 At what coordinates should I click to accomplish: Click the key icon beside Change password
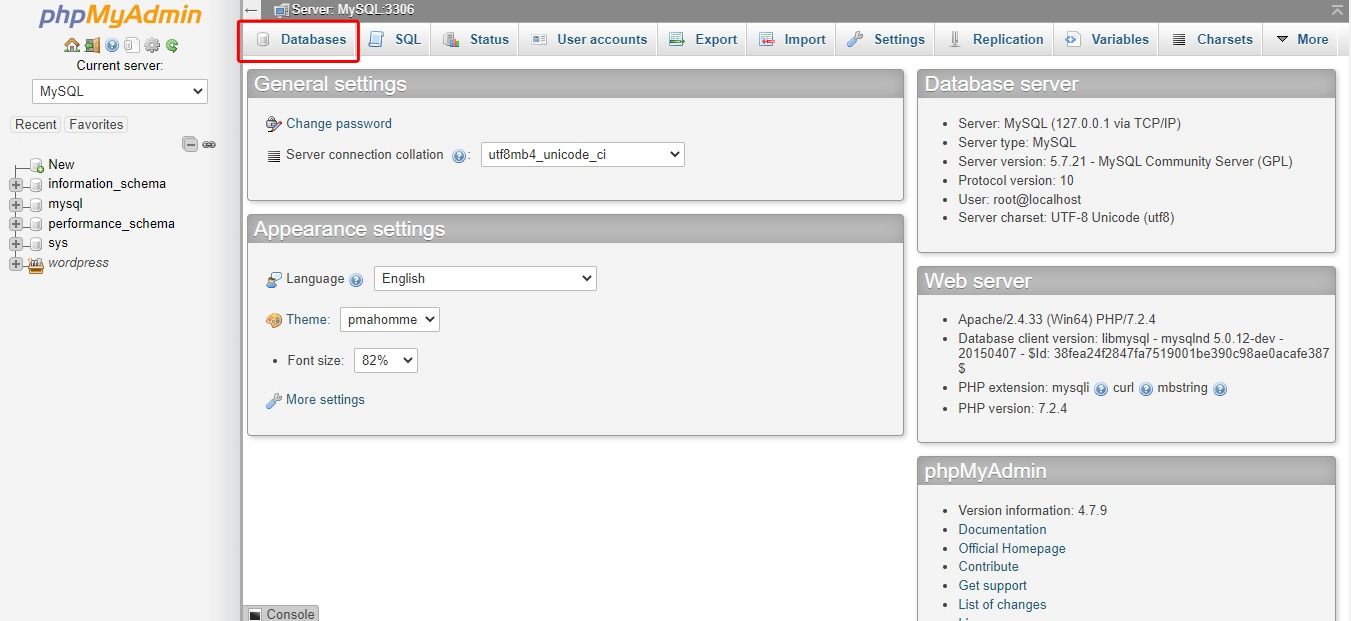274,124
